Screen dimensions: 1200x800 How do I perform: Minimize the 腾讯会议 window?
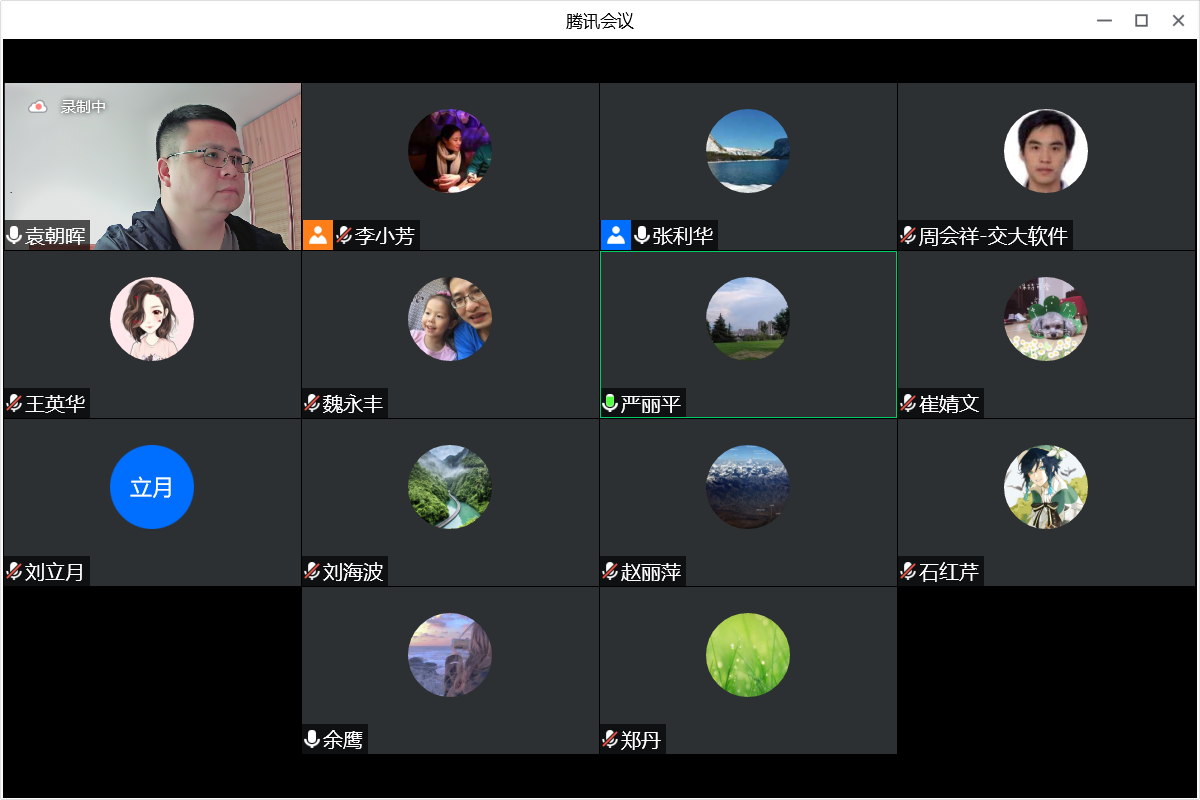point(1104,20)
